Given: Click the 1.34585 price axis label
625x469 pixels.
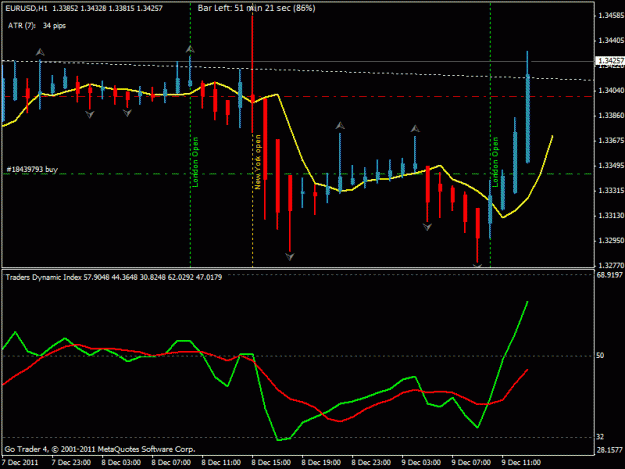Looking at the screenshot, I should click(611, 16).
